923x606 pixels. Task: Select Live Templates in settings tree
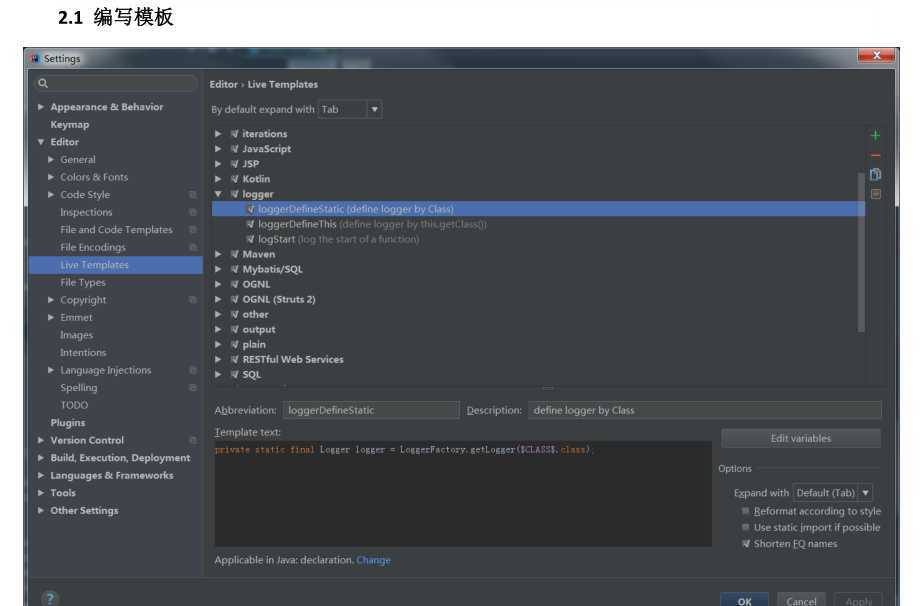coord(116,265)
